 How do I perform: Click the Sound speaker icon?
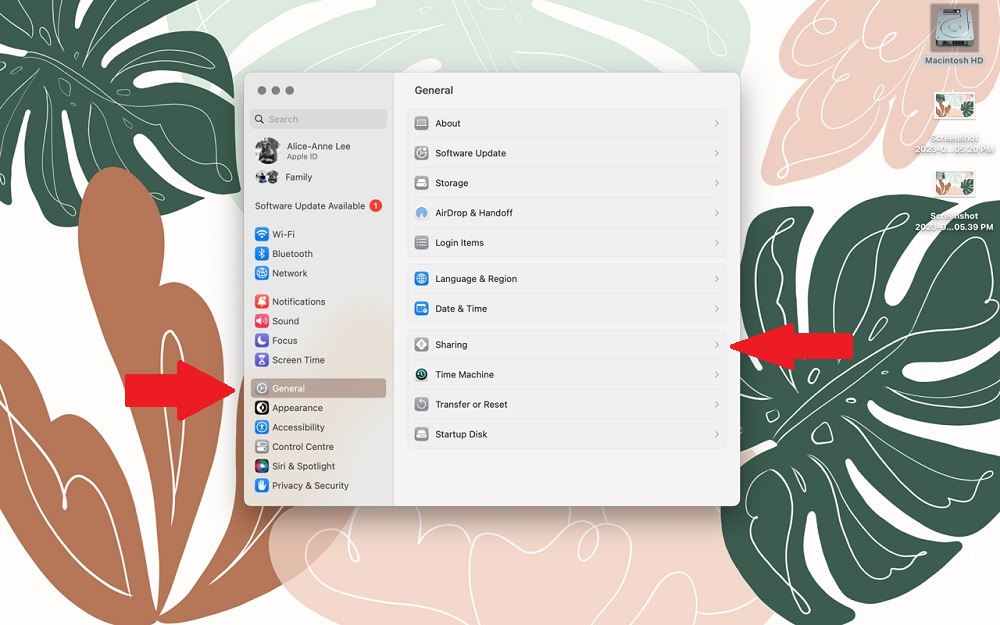click(261, 321)
